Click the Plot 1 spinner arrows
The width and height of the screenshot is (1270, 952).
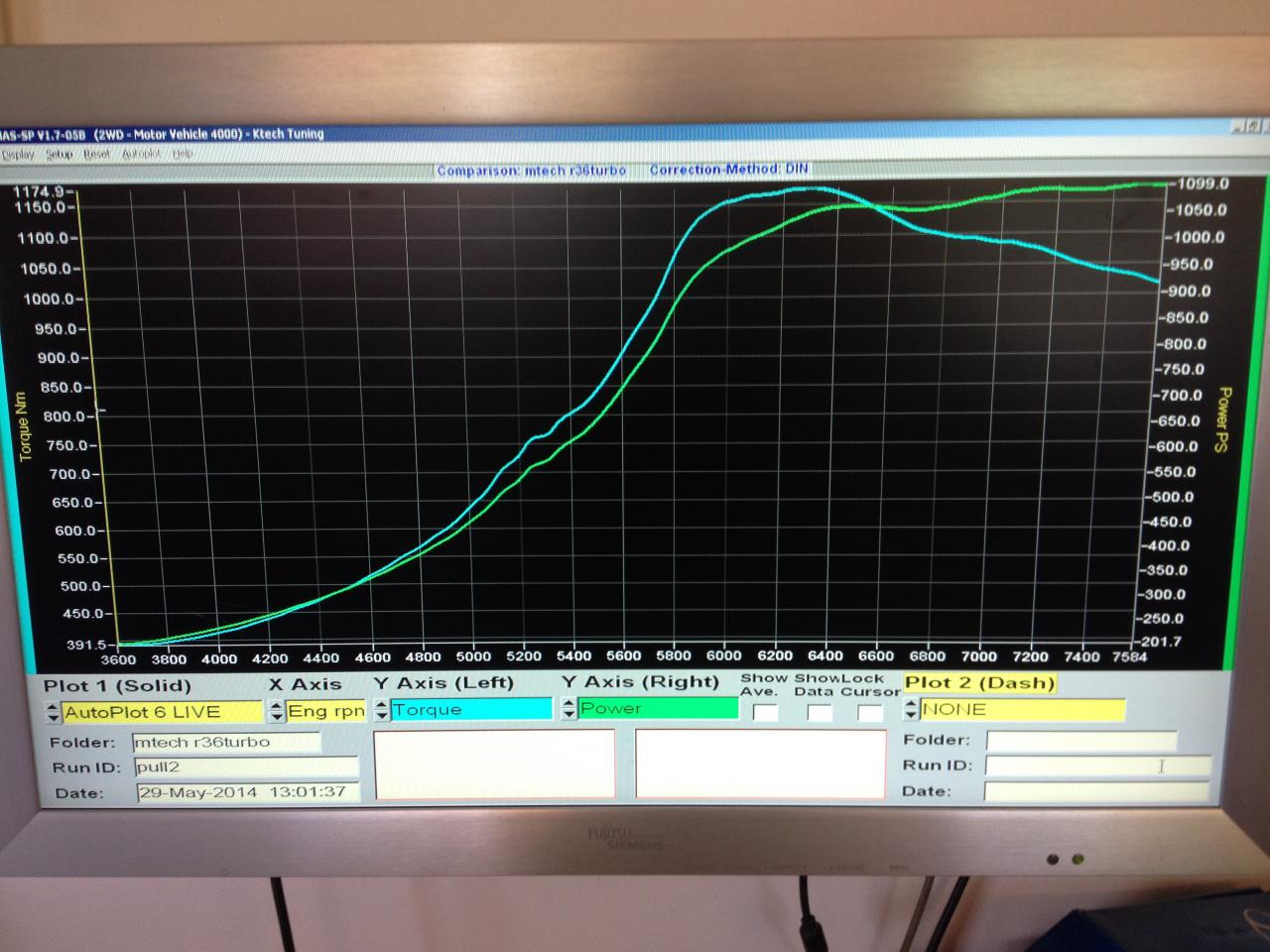coord(53,712)
